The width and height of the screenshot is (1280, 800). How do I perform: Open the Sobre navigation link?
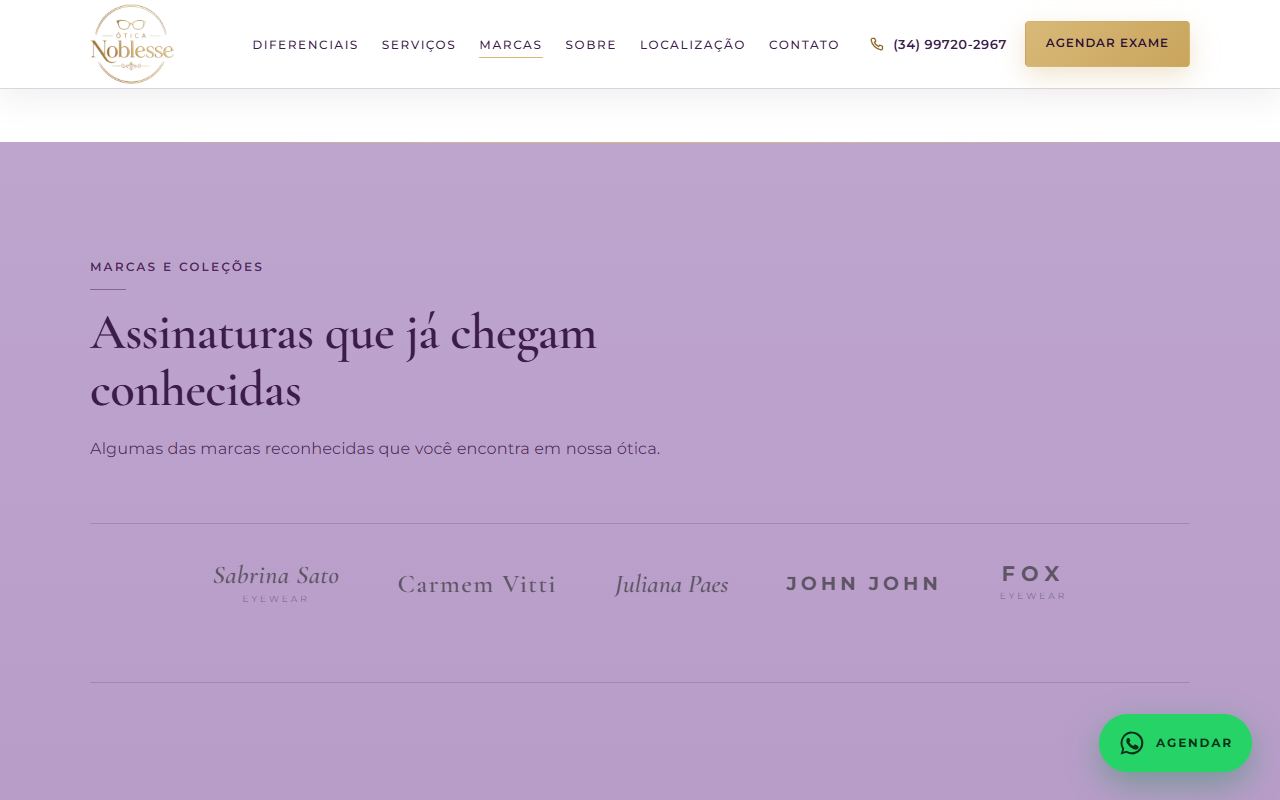[x=591, y=45]
